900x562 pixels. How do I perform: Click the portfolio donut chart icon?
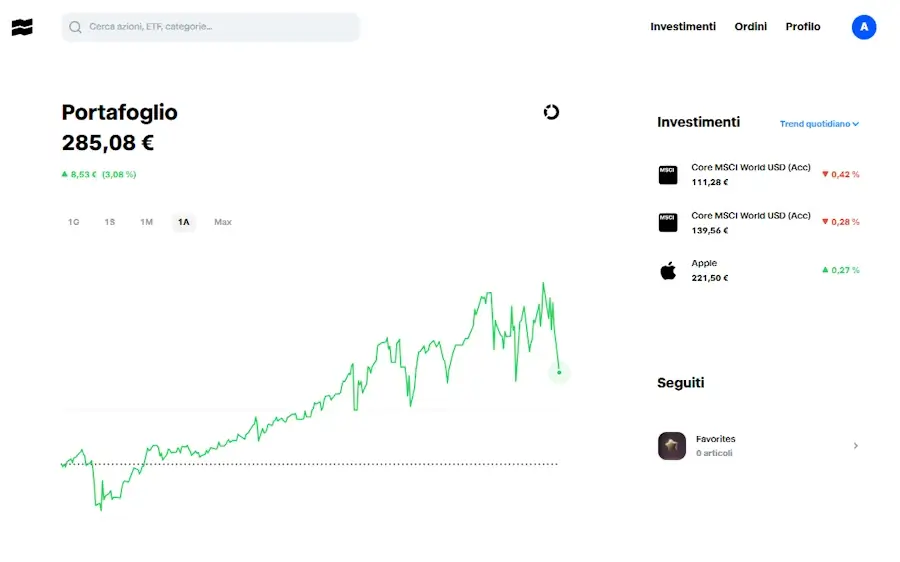coord(551,112)
